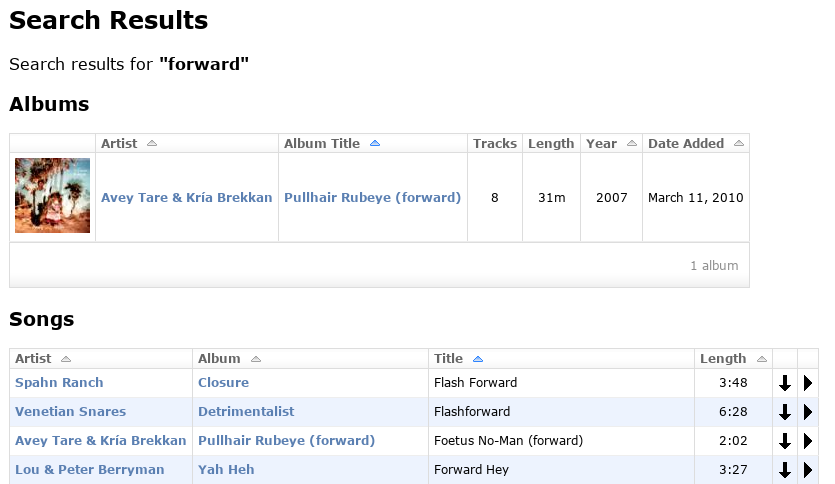Viewport: 835px width, 484px height.
Task: Download the Flashforward track by Venetian Snares
Action: [x=784, y=412]
